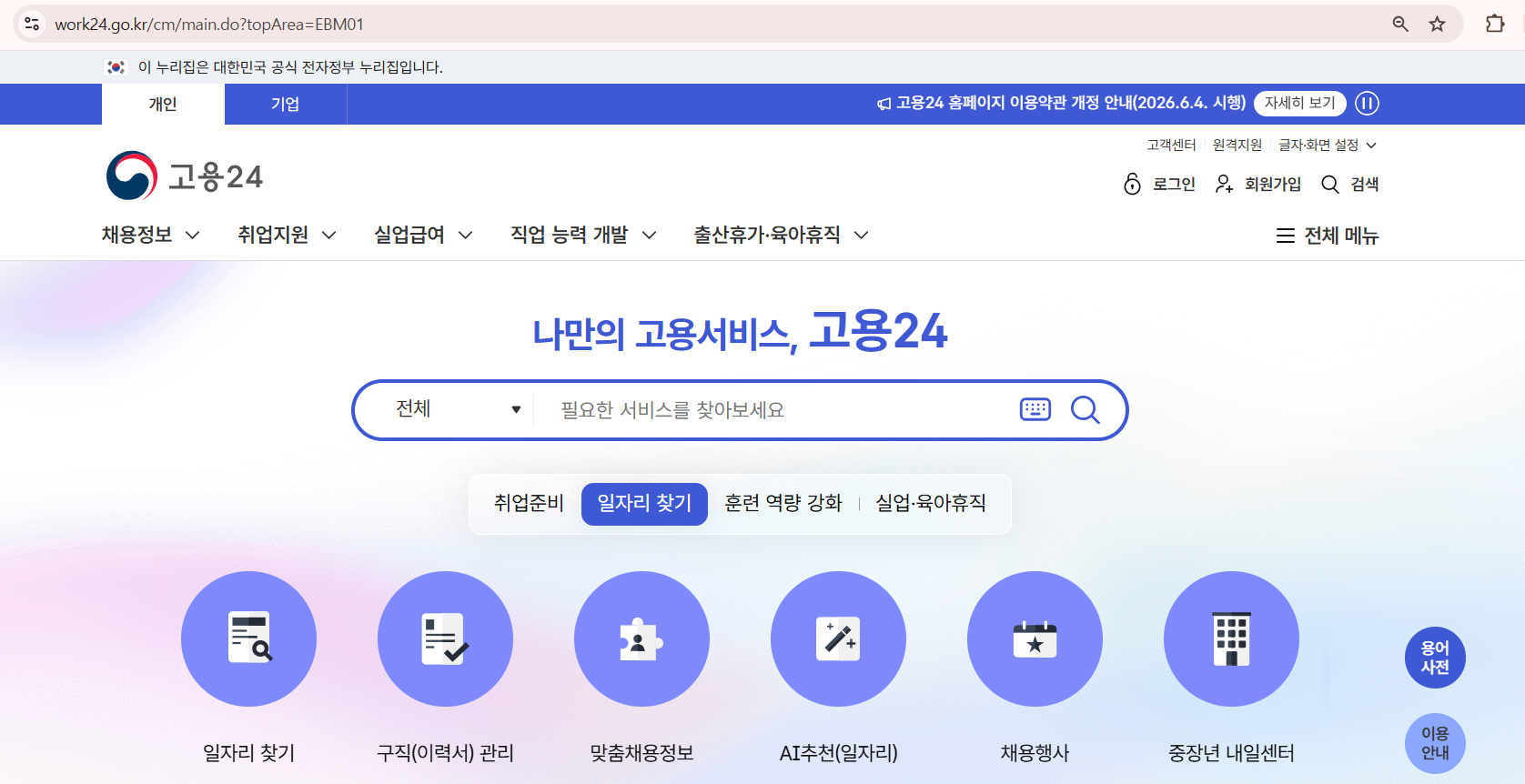Open the virtual keyboard in search box
Viewport: 1525px width, 784px height.
[x=1035, y=409]
